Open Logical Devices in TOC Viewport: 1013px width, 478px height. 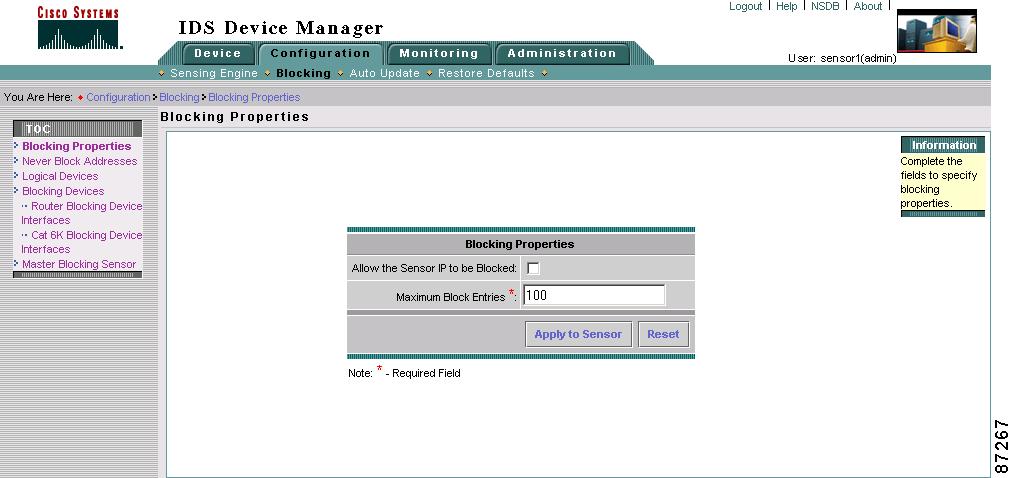click(x=60, y=176)
